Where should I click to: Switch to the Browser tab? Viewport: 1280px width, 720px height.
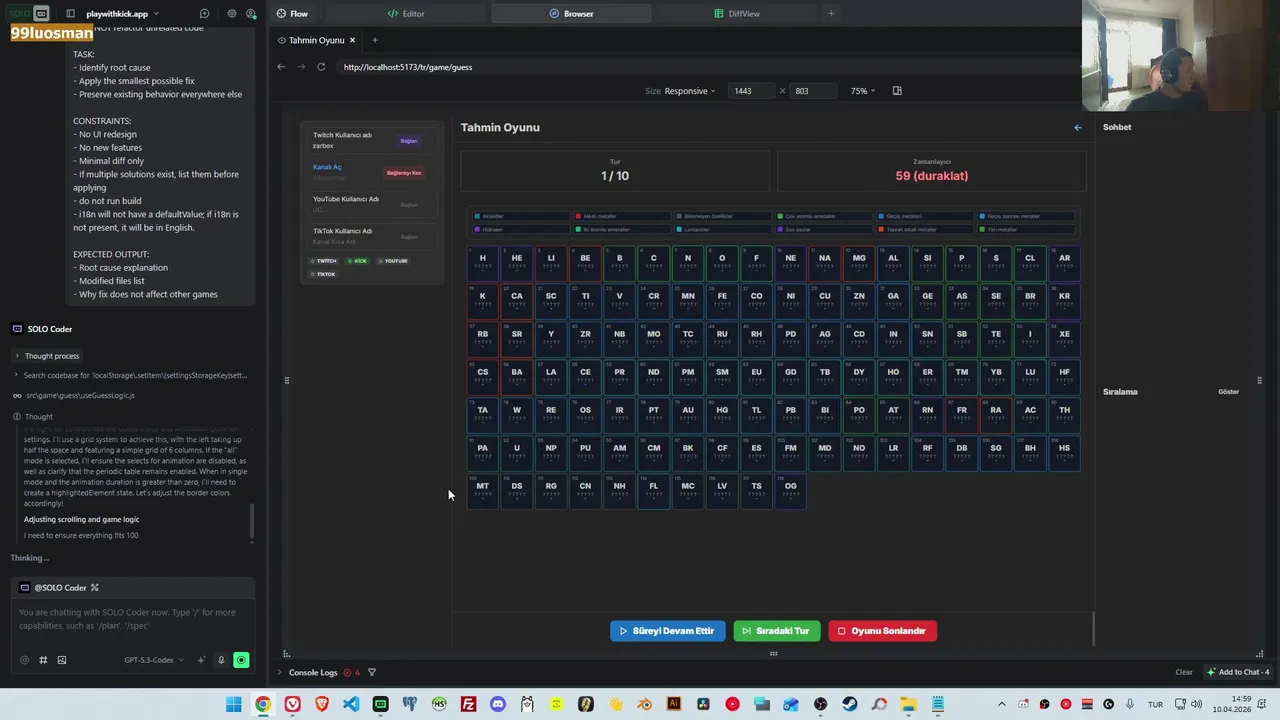pos(571,14)
